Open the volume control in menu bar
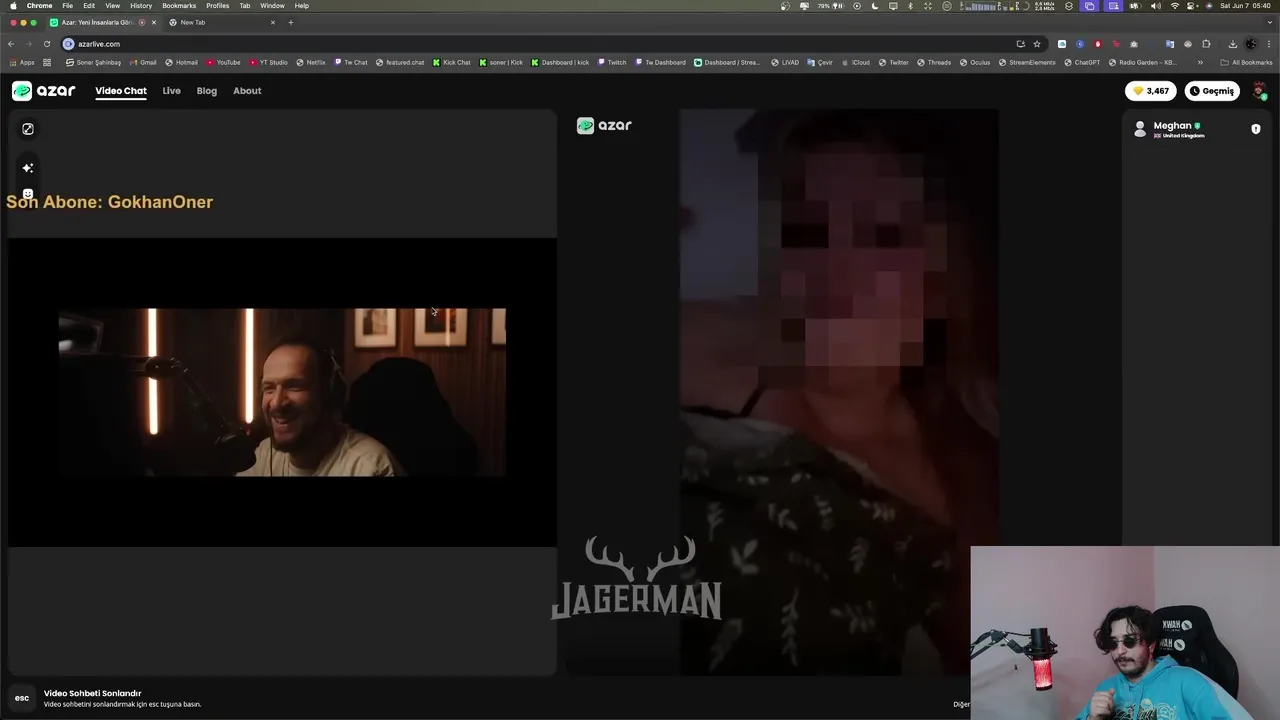Screen dimensions: 1280x720 pyautogui.click(x=1156, y=6)
